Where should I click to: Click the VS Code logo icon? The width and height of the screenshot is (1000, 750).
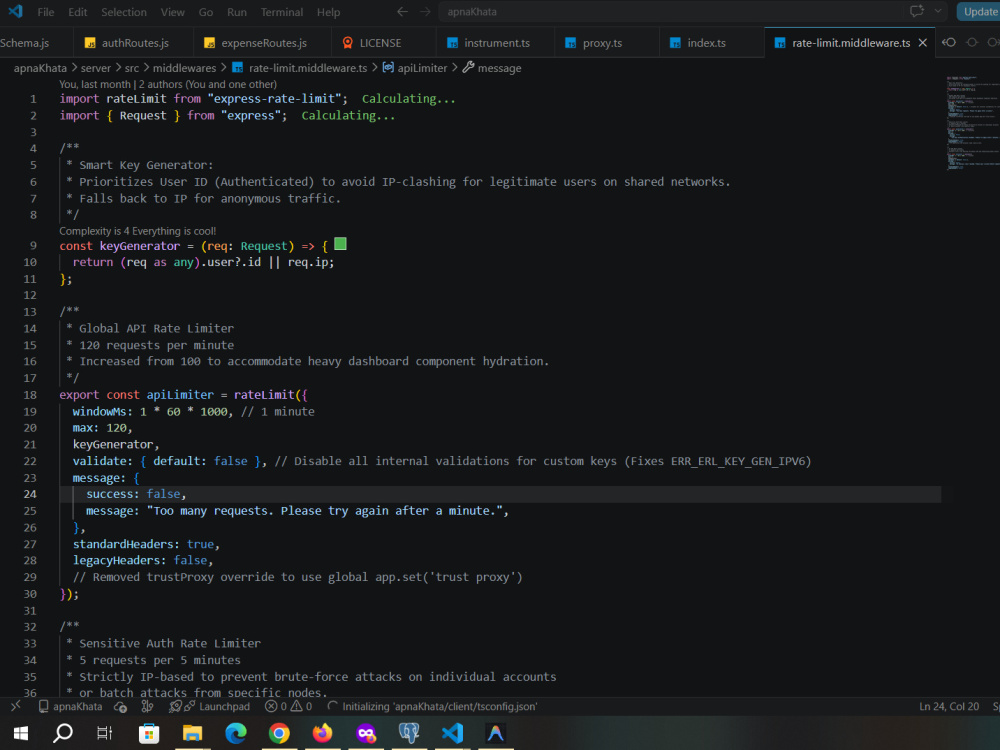tap(15, 11)
